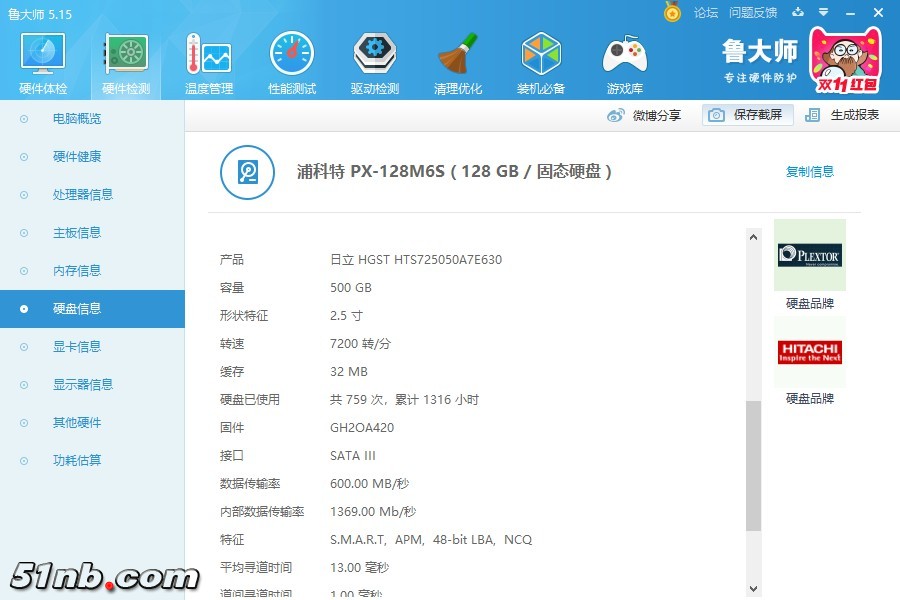
Task: Click the gold medal icon in title bar
Action: (672, 11)
